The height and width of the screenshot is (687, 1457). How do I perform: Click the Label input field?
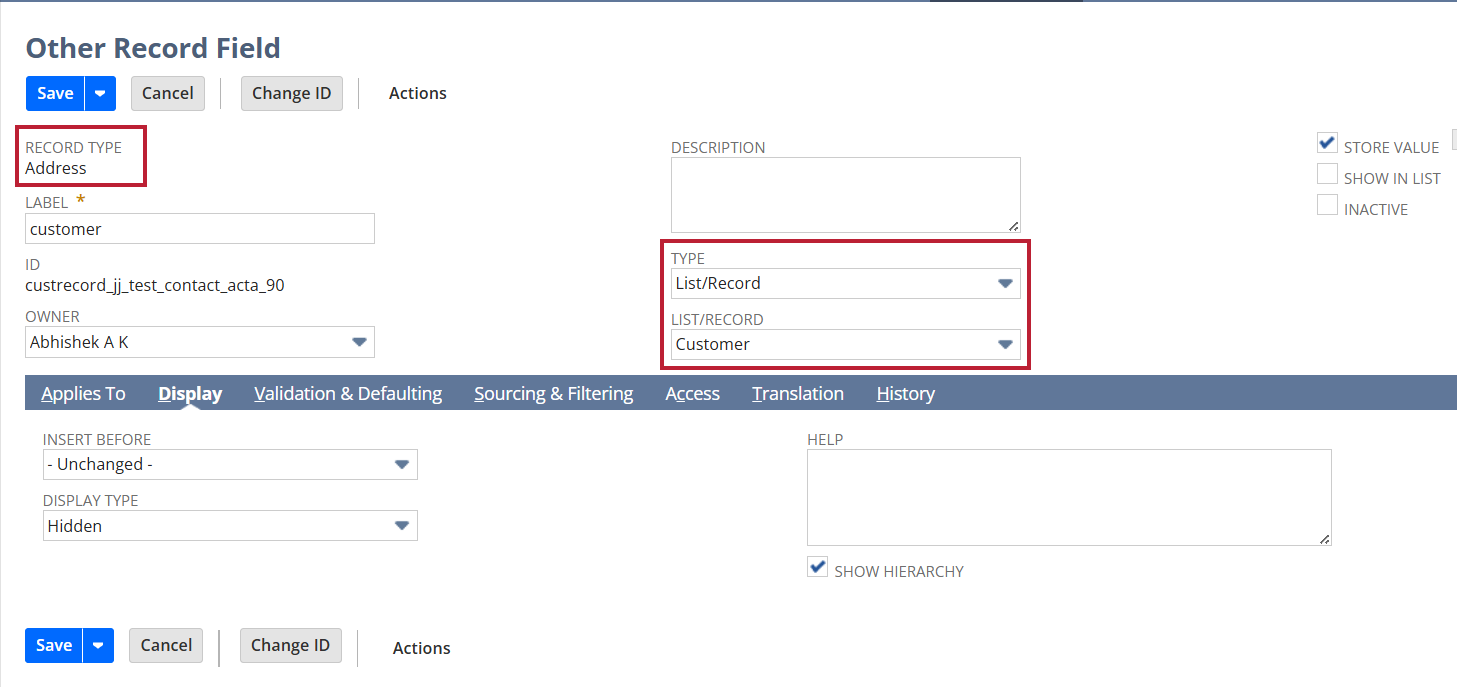pos(199,229)
